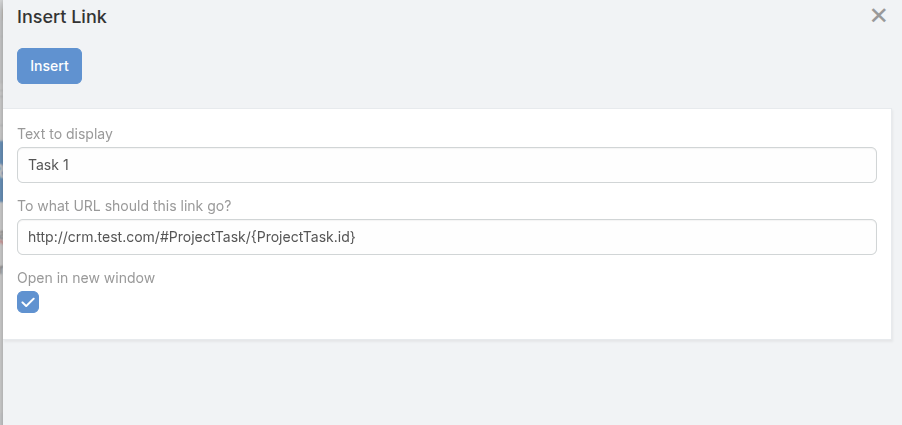Screen dimensions: 902x425
Task: Focus the link URL input field
Action: pos(447,237)
